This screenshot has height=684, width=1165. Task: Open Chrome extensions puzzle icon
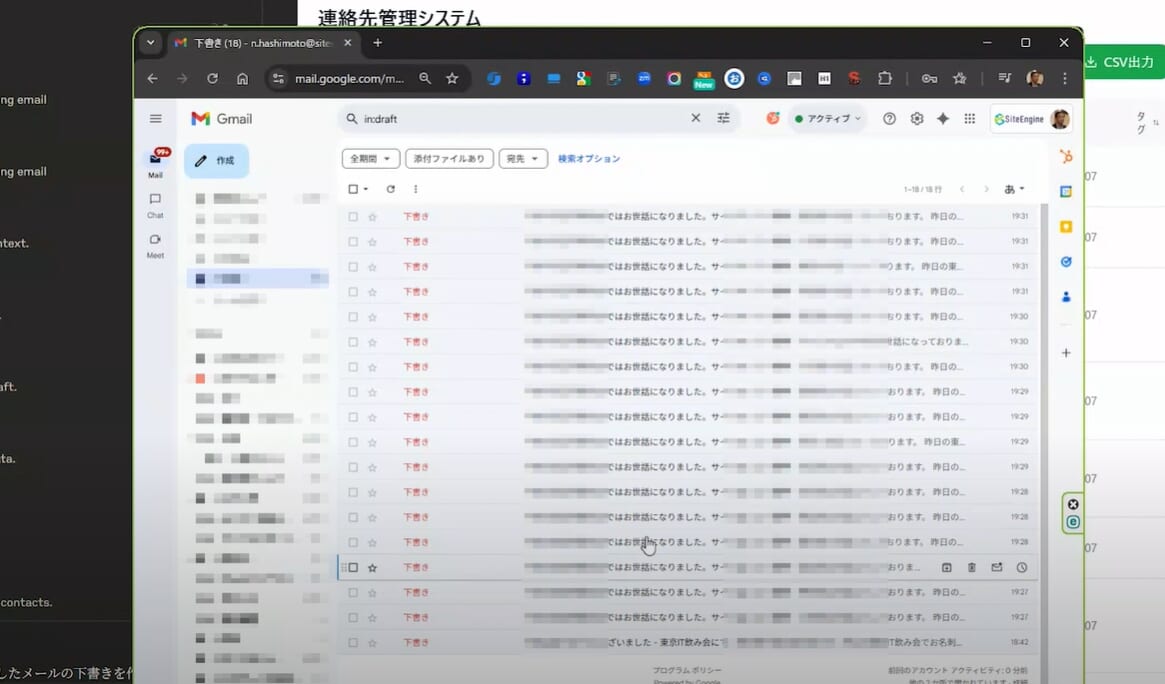(884, 78)
